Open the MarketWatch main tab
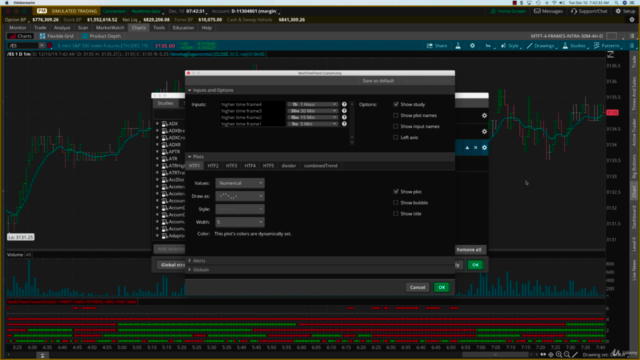This screenshot has height=360, width=640. click(x=110, y=28)
